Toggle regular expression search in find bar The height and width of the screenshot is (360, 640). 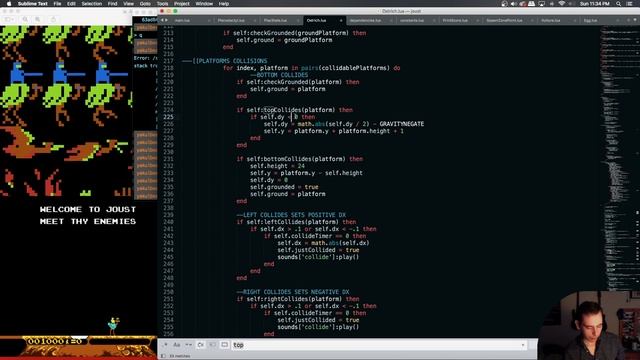coord(165,345)
